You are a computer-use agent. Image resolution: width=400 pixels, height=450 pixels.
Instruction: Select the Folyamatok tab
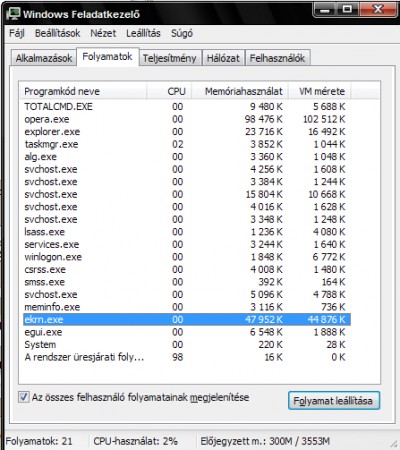[x=107, y=57]
